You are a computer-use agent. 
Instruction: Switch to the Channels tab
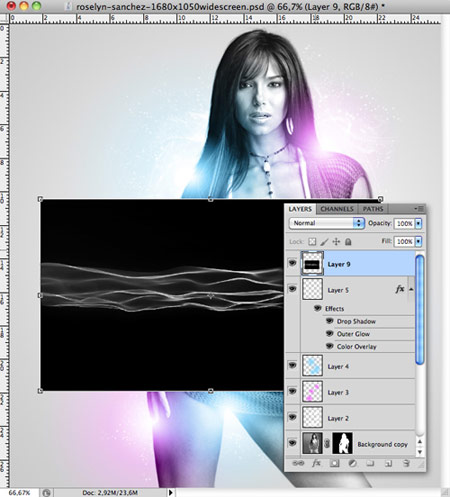coord(337,209)
